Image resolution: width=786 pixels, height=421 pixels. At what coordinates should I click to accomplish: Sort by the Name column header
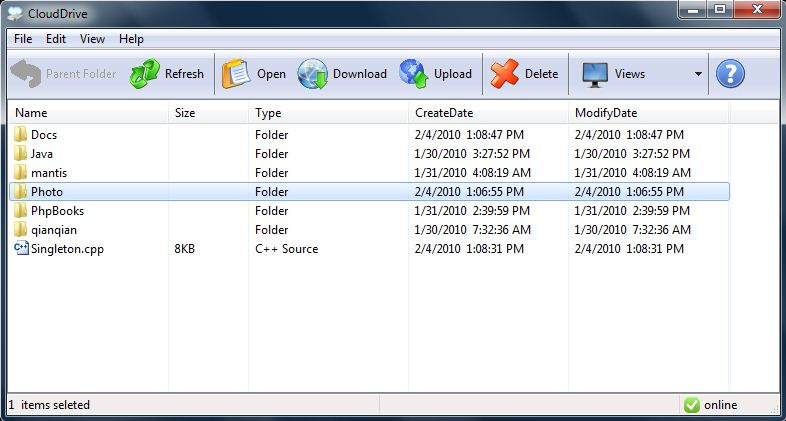pos(88,113)
